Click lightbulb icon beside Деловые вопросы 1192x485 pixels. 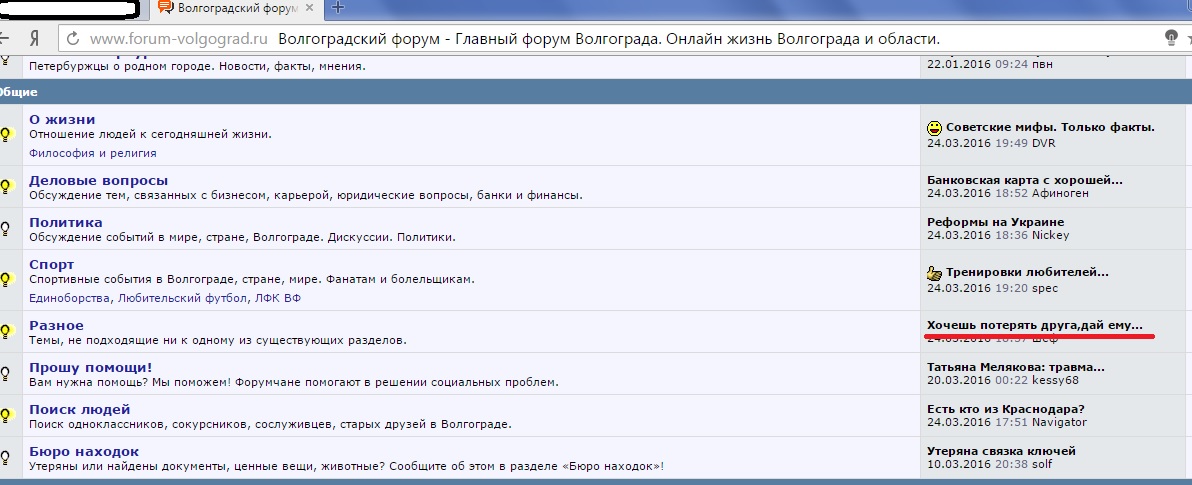(6, 186)
